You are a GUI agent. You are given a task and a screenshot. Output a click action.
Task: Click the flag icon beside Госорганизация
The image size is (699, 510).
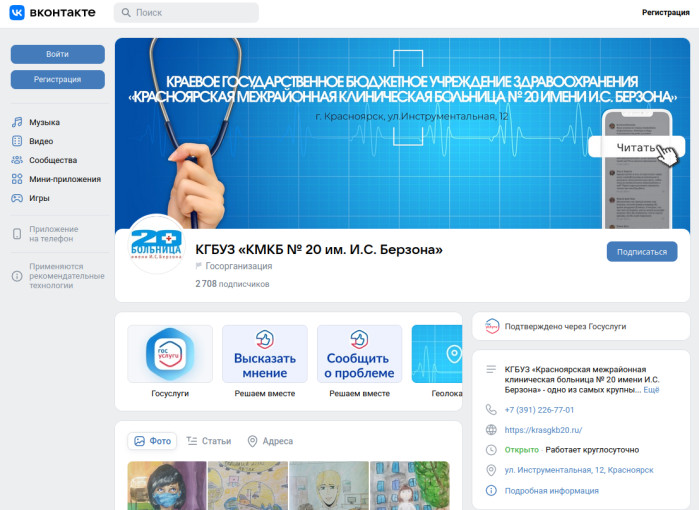click(199, 266)
